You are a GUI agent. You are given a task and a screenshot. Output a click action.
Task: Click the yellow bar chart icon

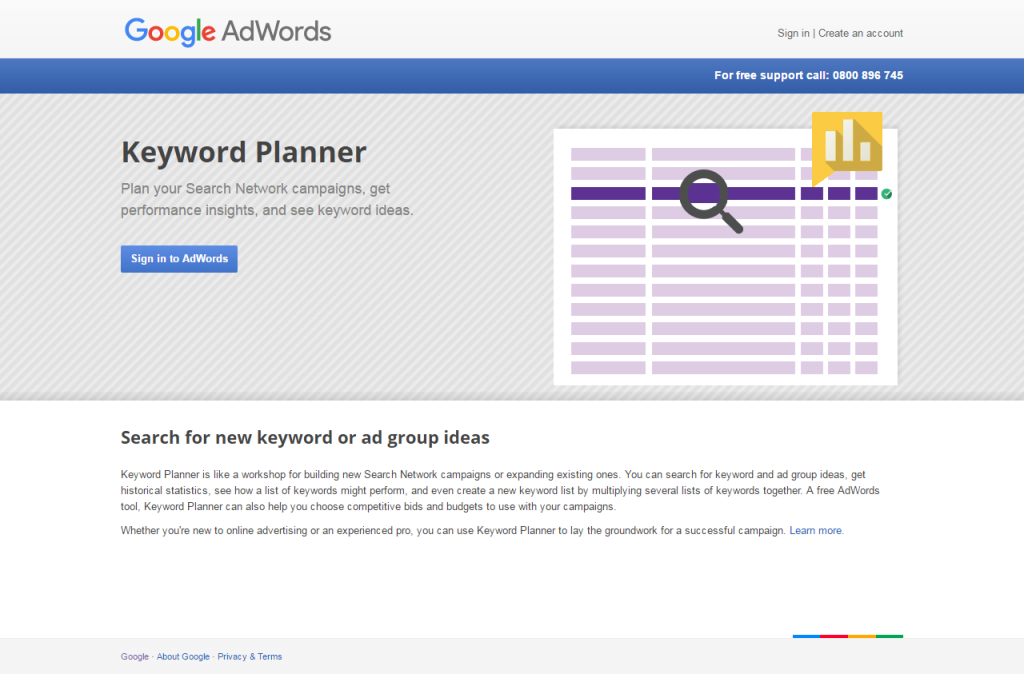point(846,148)
